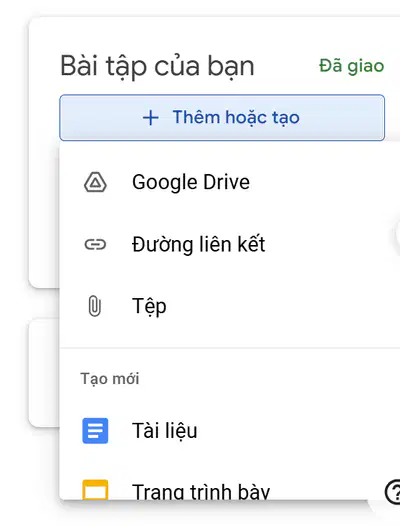
Task: Choose the Đường liên kết option
Action: tap(230, 245)
